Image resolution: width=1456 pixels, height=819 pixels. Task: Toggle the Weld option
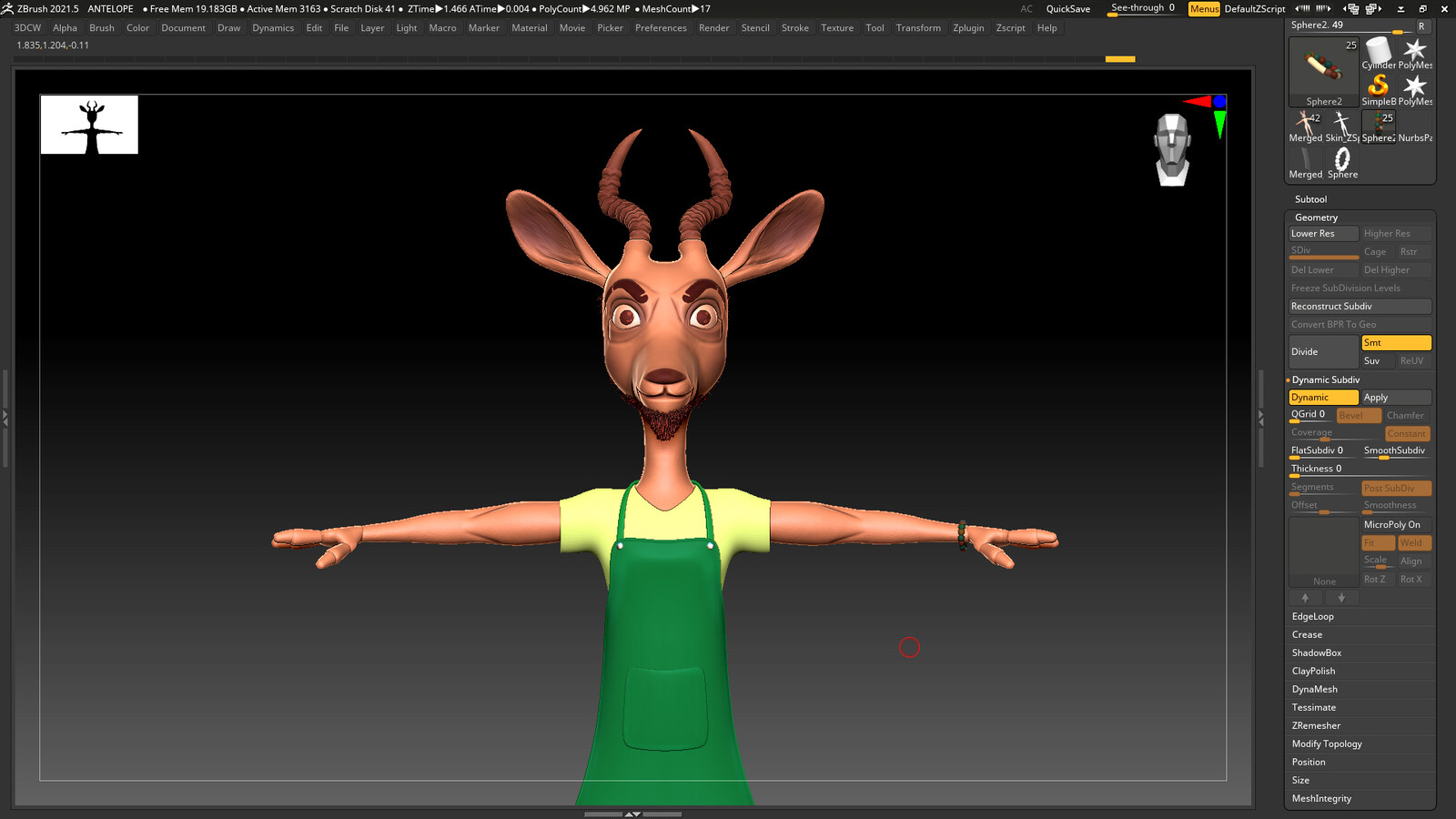pyautogui.click(x=1415, y=543)
